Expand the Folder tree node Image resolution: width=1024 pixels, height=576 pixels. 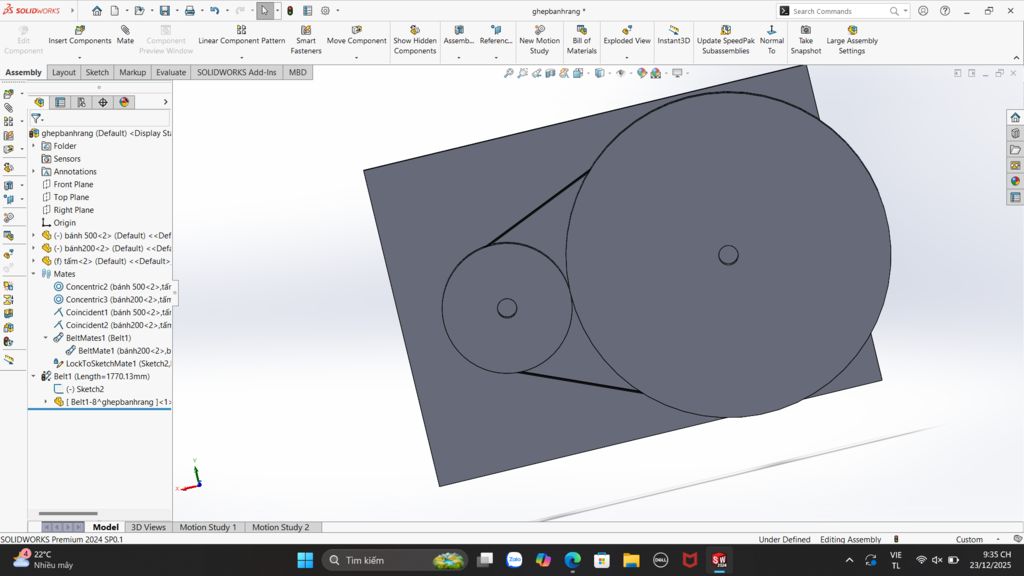click(x=34, y=146)
